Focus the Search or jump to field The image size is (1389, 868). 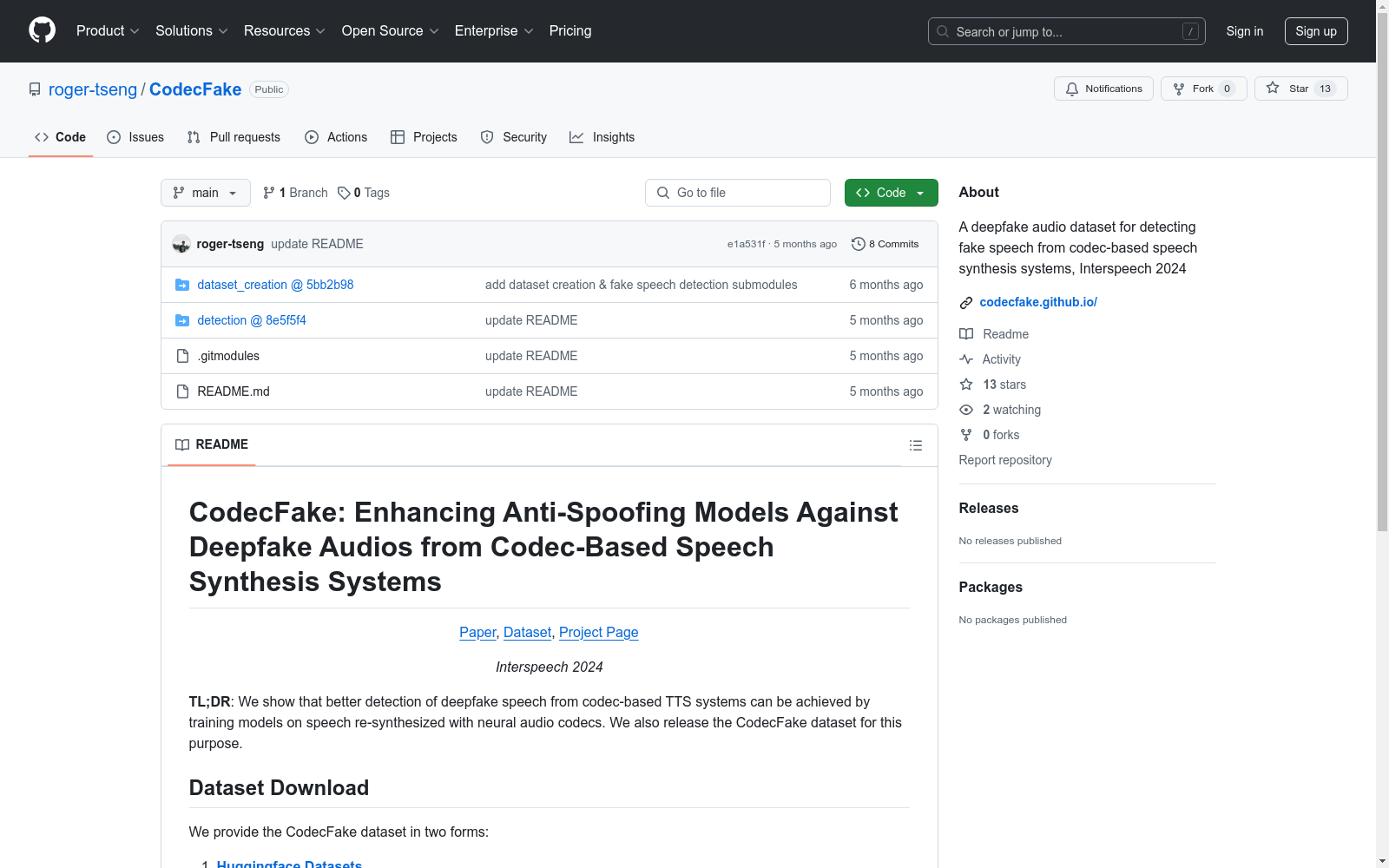1066,31
